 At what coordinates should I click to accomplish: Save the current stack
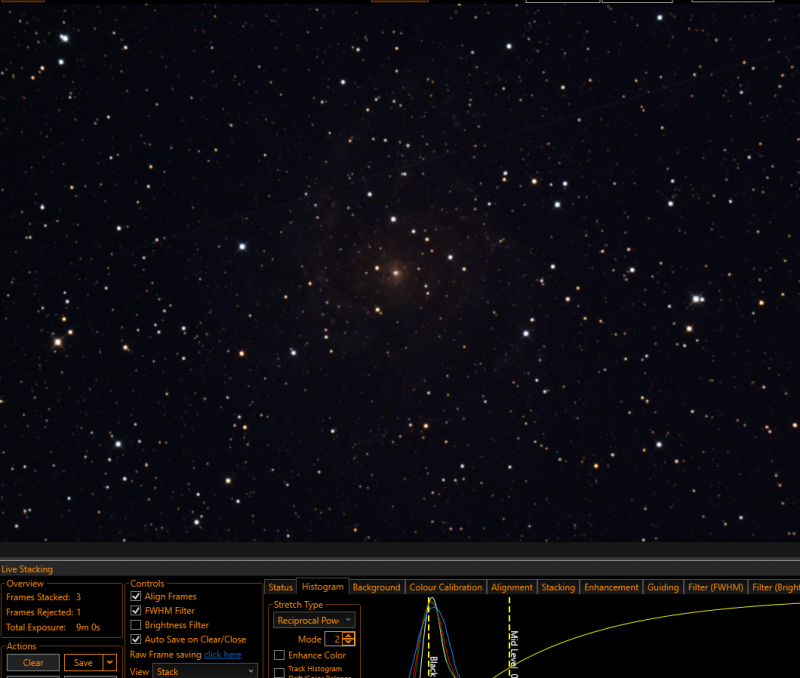[84, 663]
